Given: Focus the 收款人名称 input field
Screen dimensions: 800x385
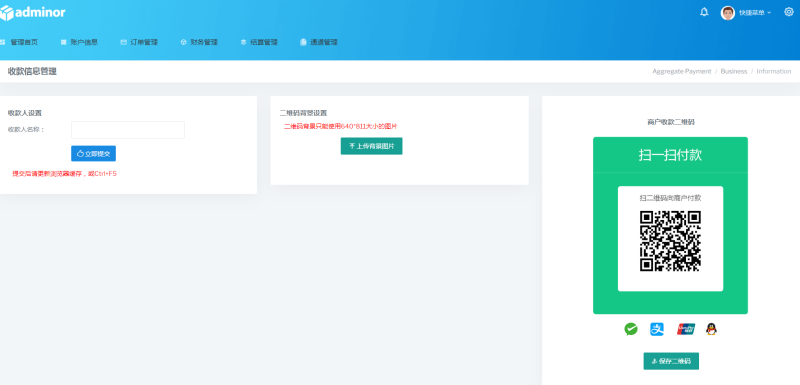Looking at the screenshot, I should click(x=128, y=130).
